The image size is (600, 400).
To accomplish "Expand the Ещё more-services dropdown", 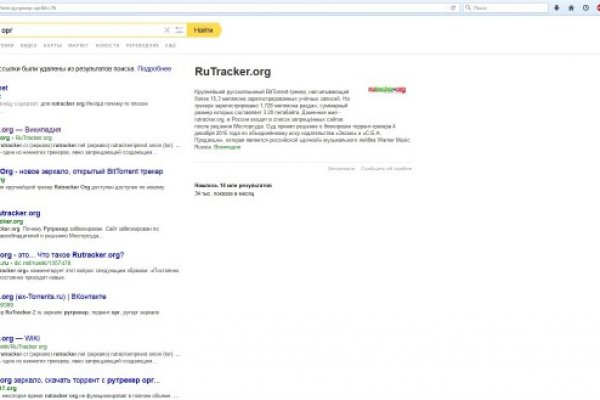I will 170,45.
